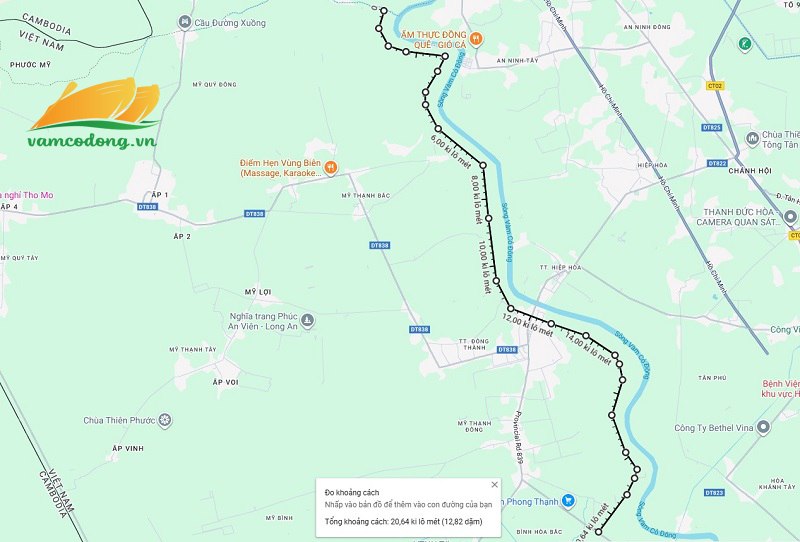Select route node by the 6,00 ki lô mét label
Screen dimensions: 800x542
pyautogui.click(x=438, y=129)
